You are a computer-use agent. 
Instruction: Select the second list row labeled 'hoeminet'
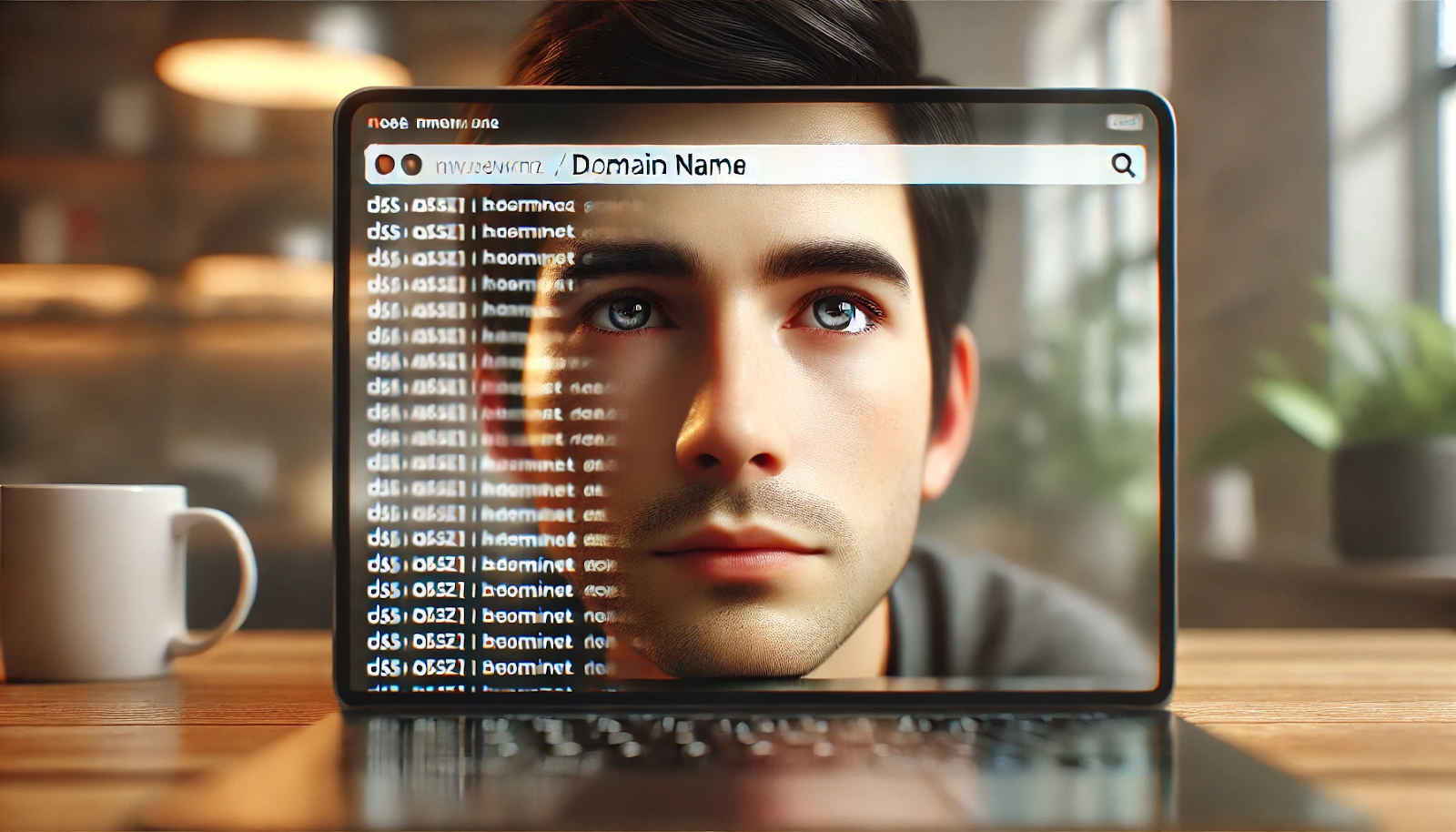[528, 231]
